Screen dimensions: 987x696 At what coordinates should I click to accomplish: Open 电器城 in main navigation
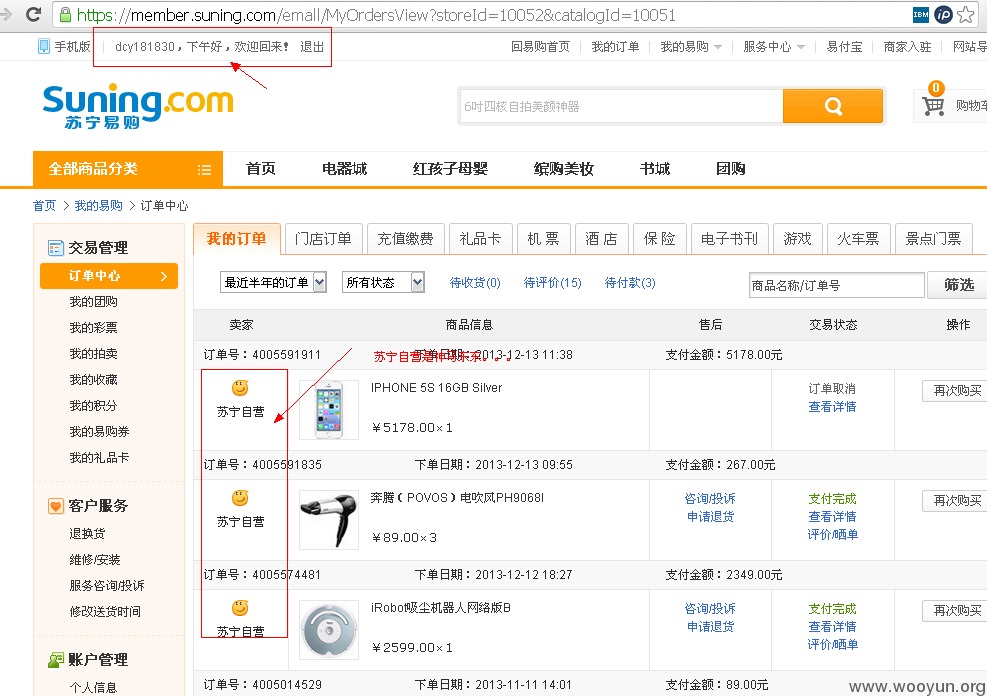(344, 169)
